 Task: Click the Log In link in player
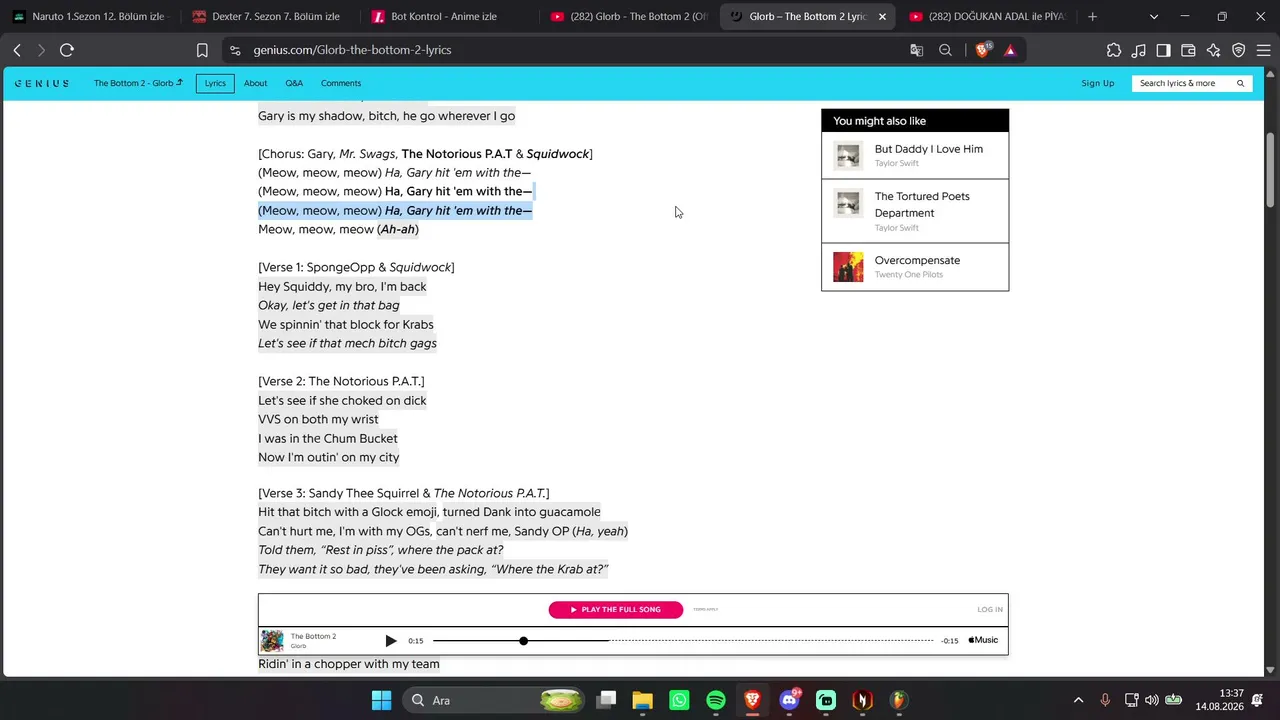pyautogui.click(x=990, y=609)
